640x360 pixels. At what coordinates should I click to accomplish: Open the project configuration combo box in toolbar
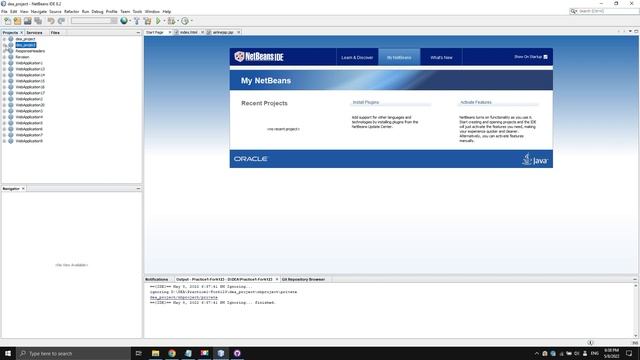(x=94, y=21)
